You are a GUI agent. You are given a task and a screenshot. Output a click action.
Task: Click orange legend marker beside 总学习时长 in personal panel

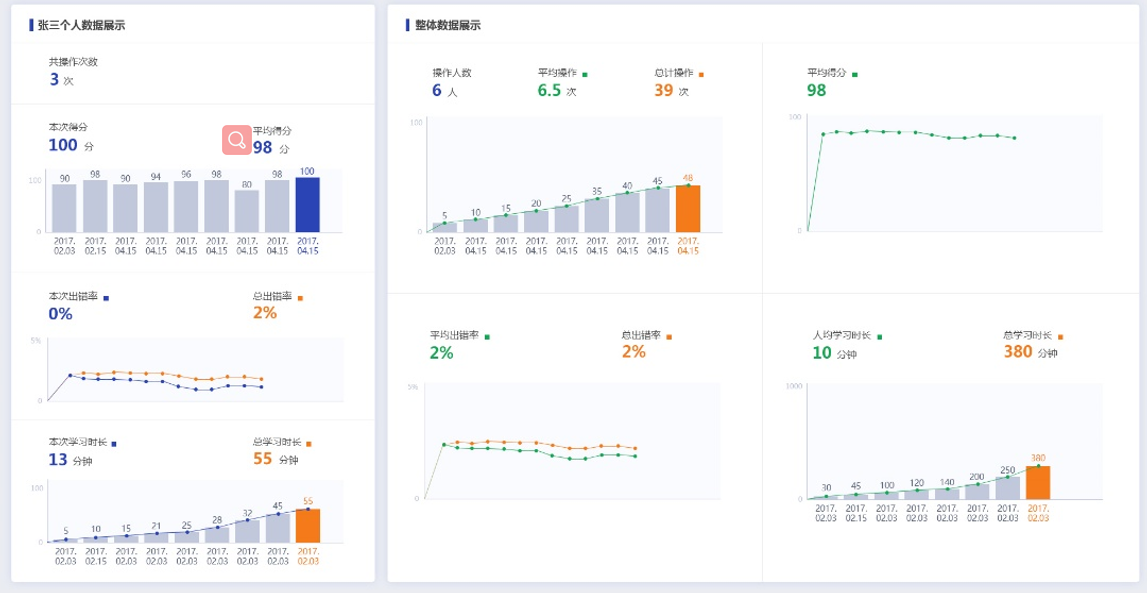[309, 443]
